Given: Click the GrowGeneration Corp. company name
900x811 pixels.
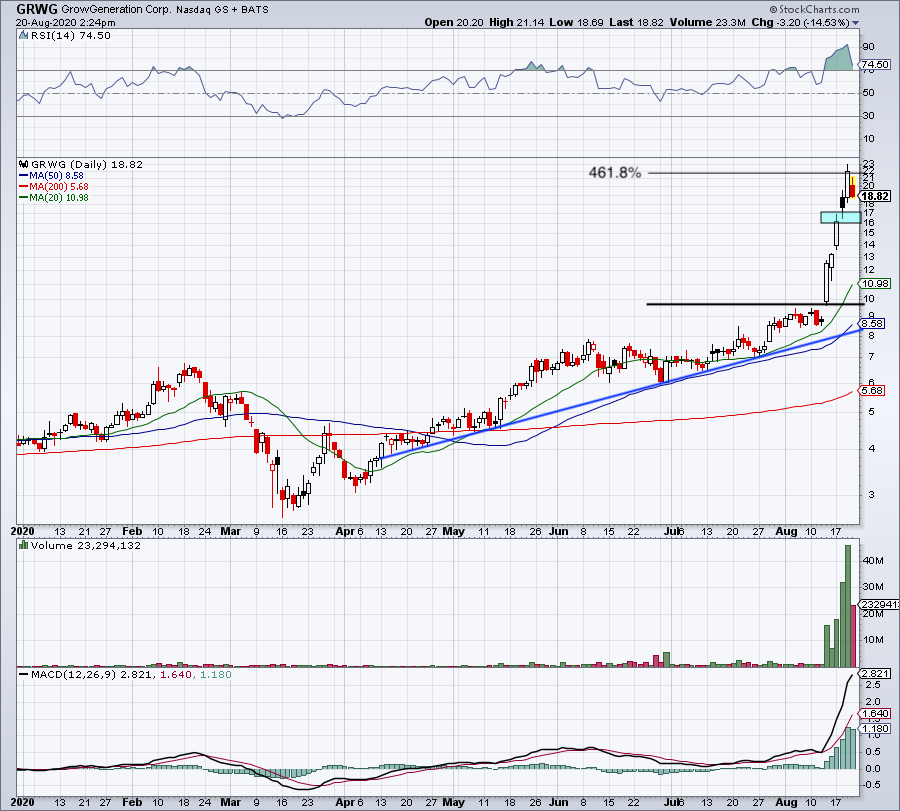Looking at the screenshot, I should (116, 10).
